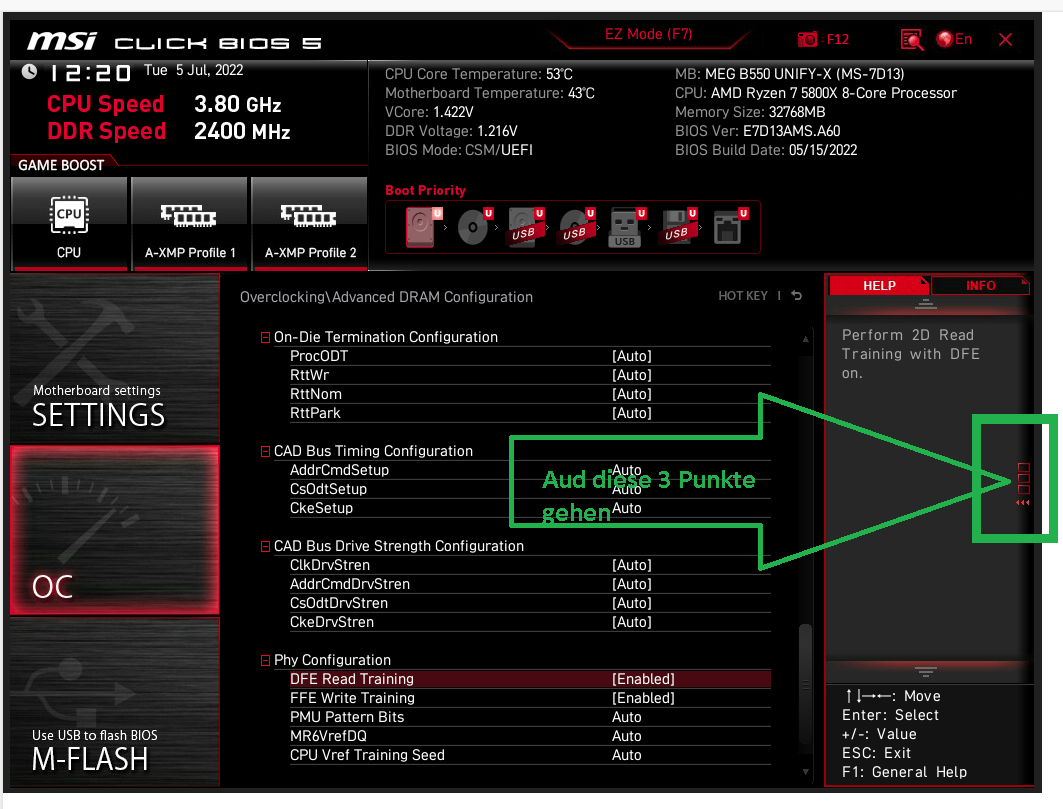The image size is (1063, 809).
Task: Take a screenshot with the F12 camera icon
Action: click(807, 39)
